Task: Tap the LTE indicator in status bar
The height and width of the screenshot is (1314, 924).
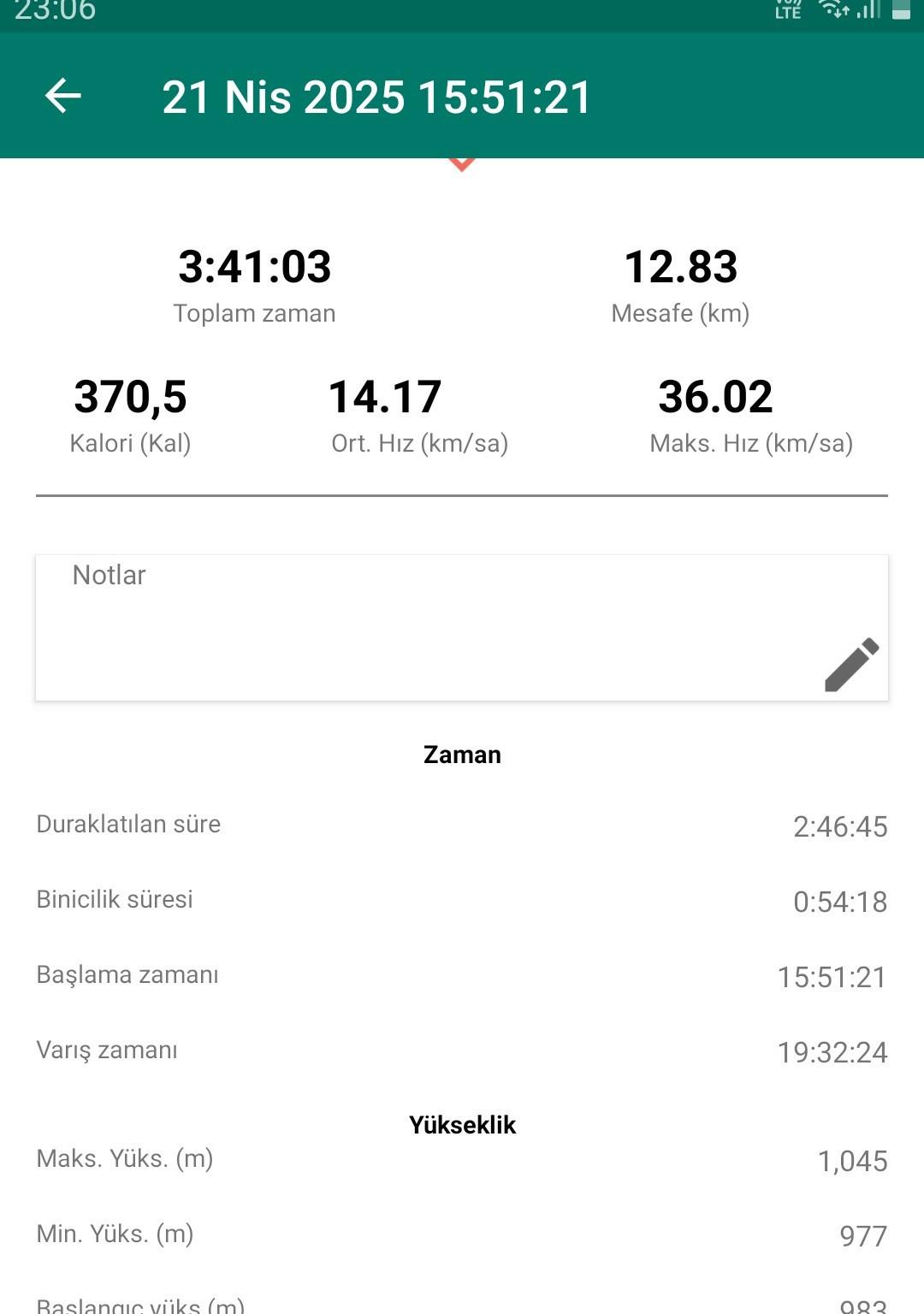Action: click(788, 10)
